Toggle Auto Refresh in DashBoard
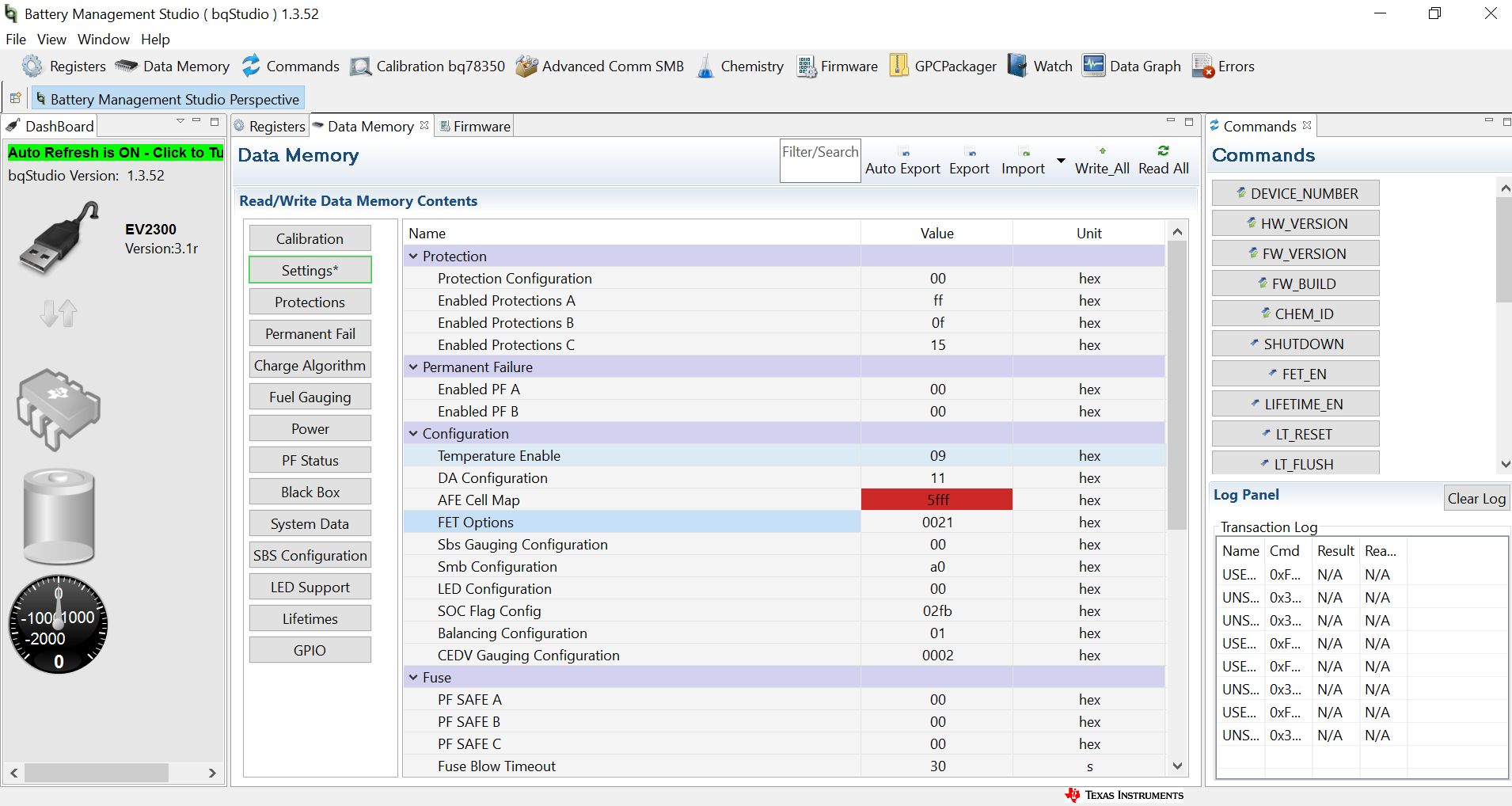Image resolution: width=1512 pixels, height=806 pixels. 116,152
